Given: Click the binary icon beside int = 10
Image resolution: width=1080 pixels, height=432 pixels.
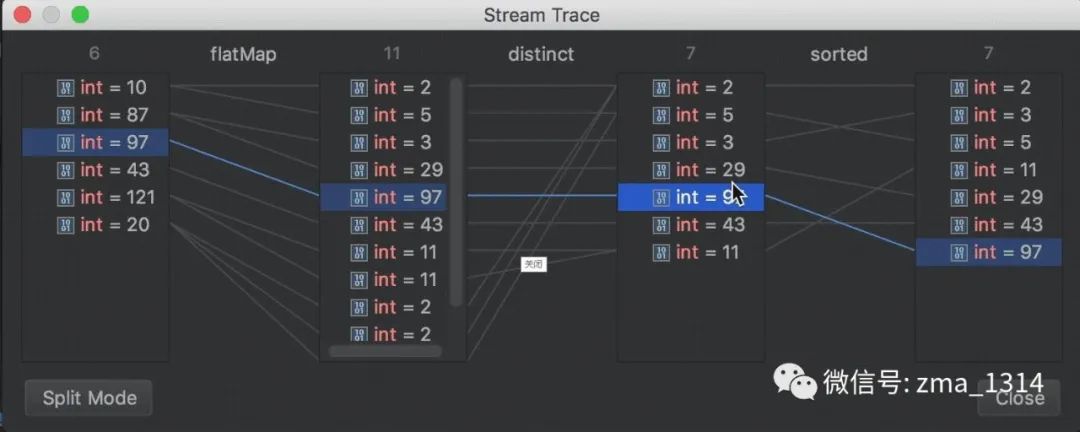Looking at the screenshot, I should coord(66,88).
